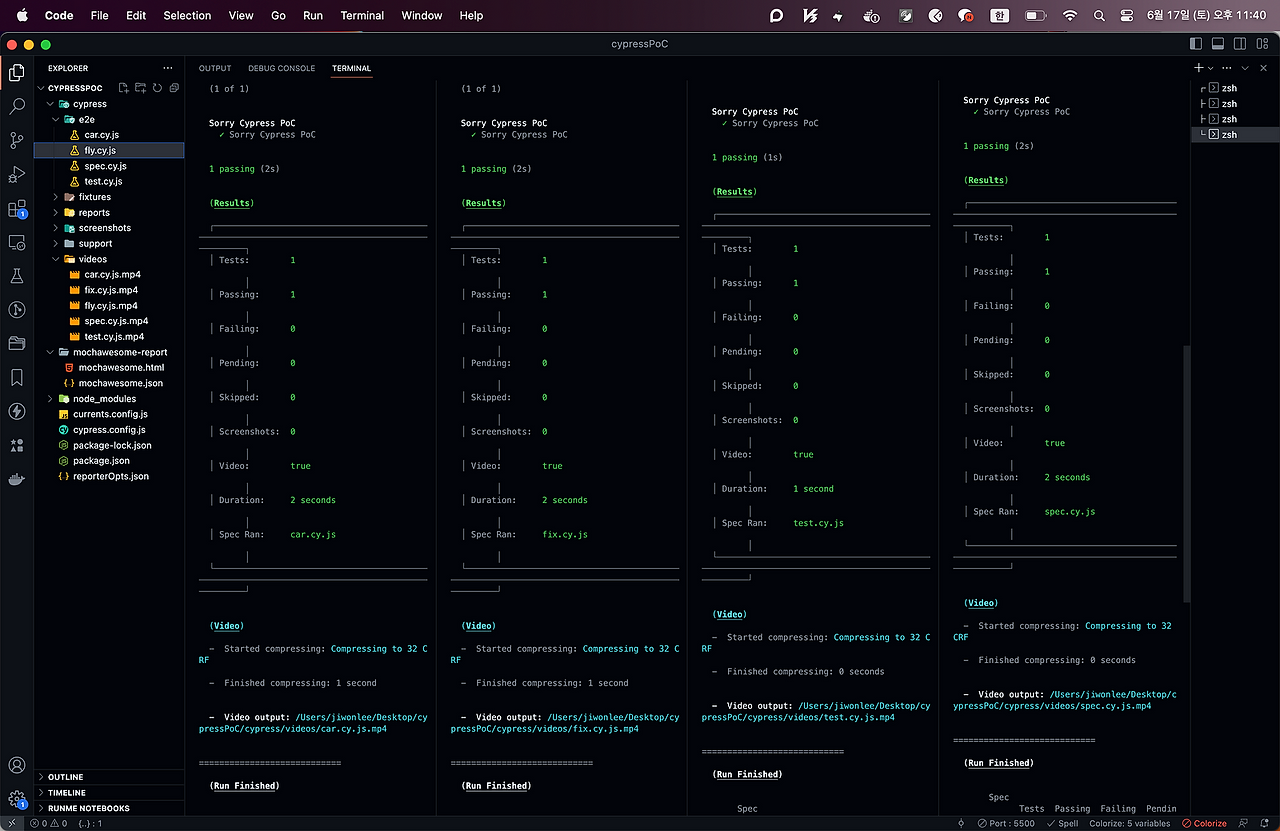Viewport: 1280px width, 831px height.
Task: Create a new folder in CYPRESSPOC explorer
Action: click(141, 88)
